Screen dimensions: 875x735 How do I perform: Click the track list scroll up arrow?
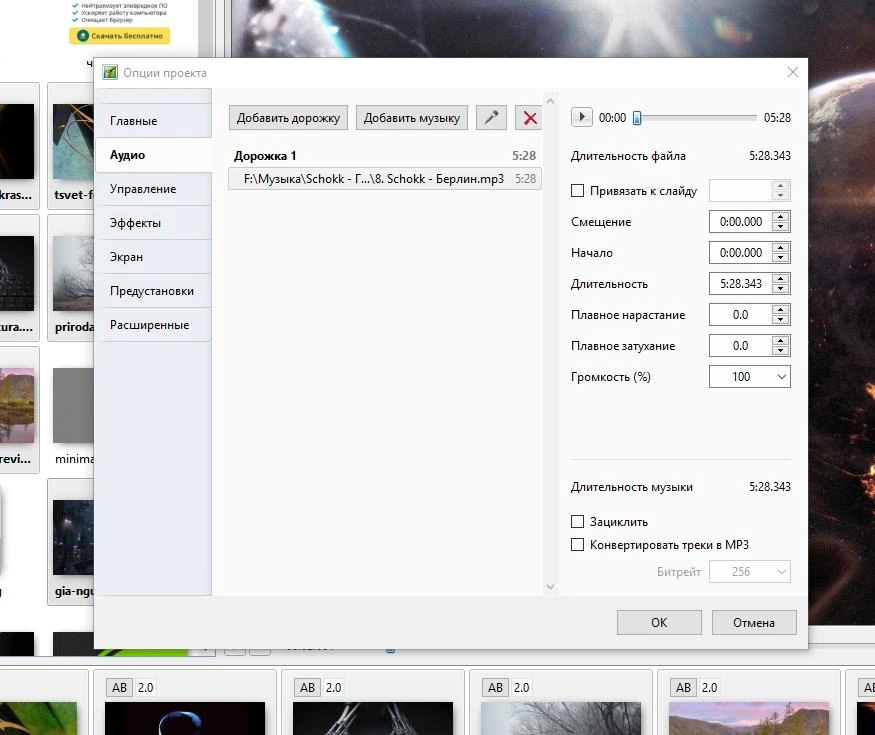pos(550,102)
